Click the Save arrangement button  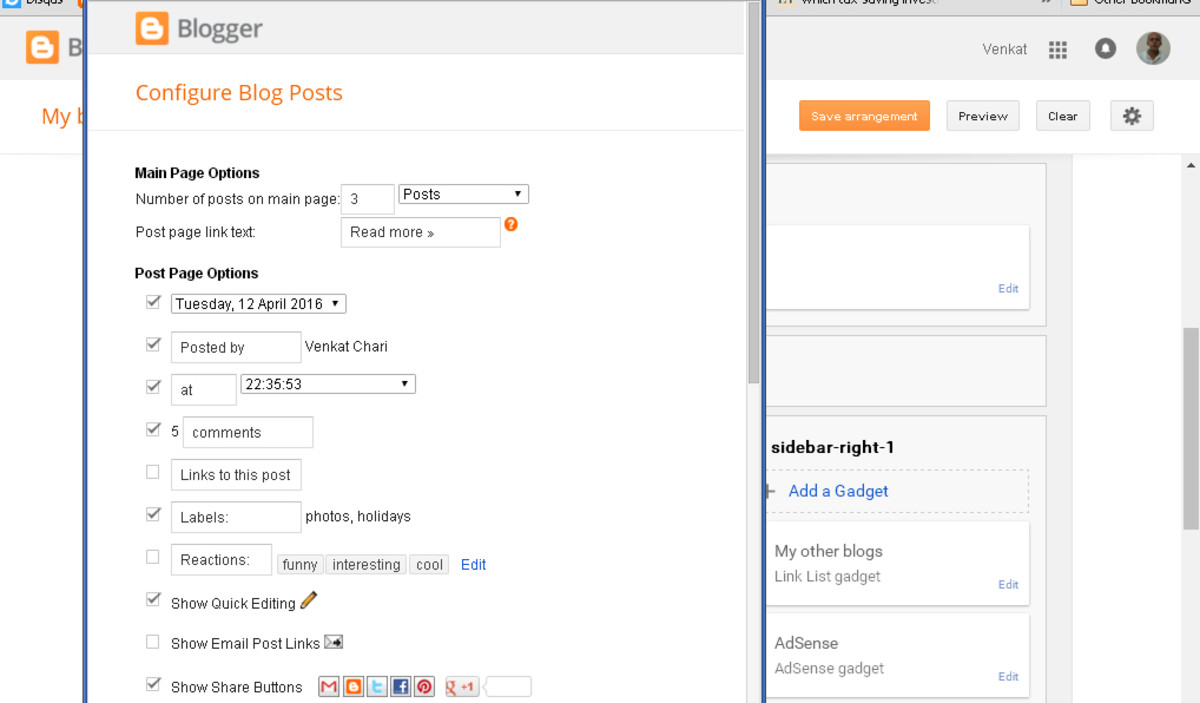pyautogui.click(x=863, y=116)
